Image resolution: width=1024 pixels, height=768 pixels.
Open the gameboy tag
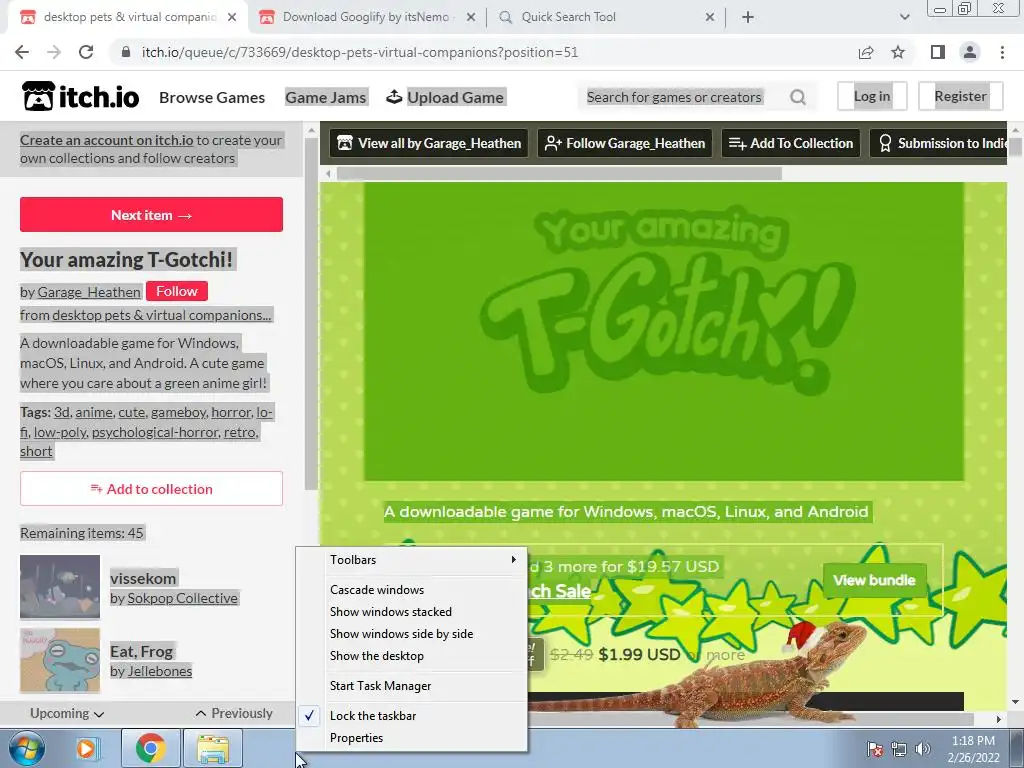click(178, 412)
